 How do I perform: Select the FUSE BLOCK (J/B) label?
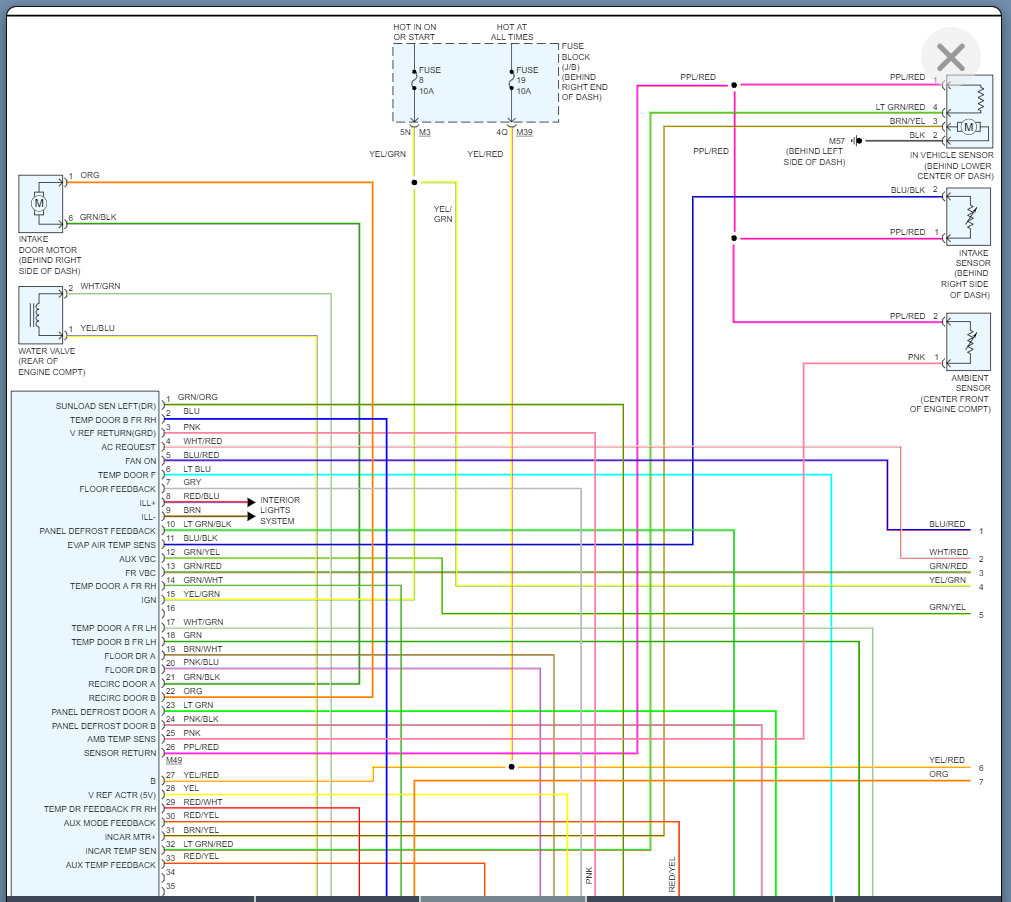[x=584, y=72]
